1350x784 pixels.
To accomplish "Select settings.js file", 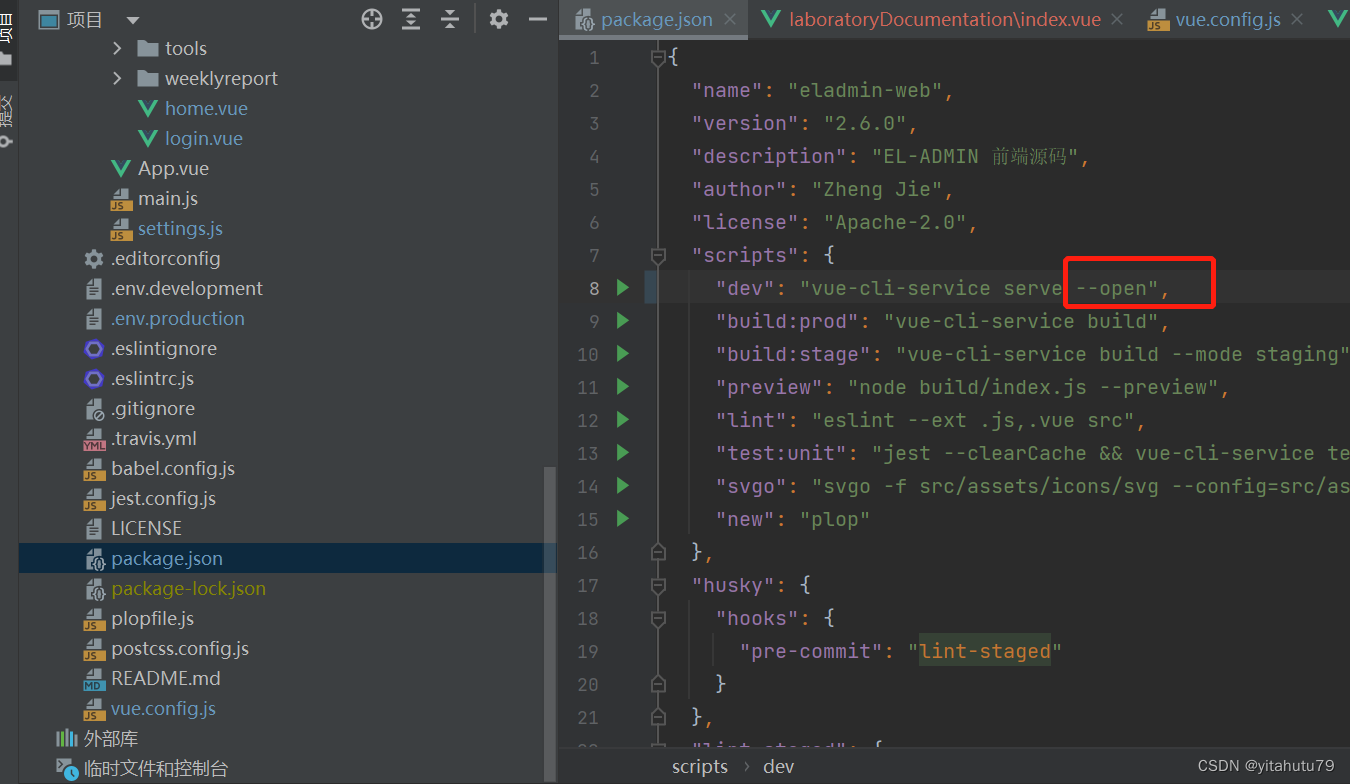I will 180,228.
